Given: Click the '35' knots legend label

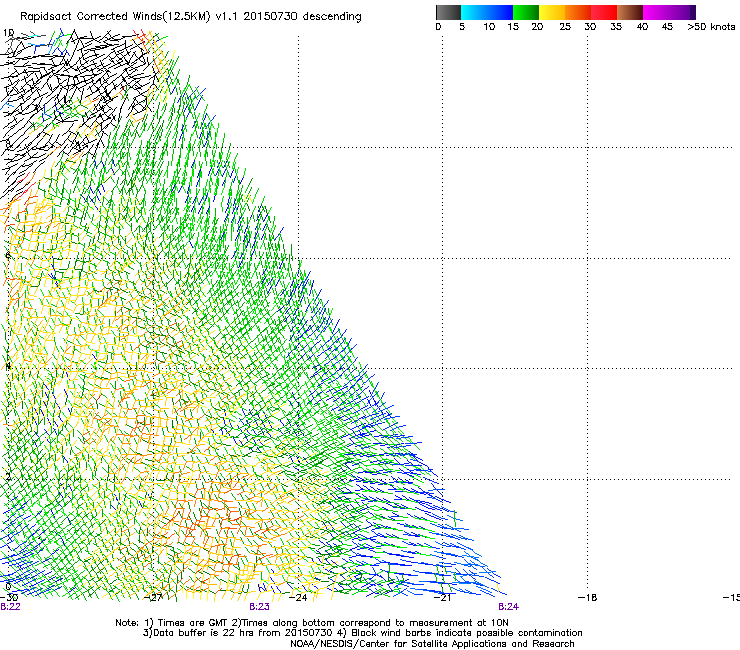Looking at the screenshot, I should point(616,26).
